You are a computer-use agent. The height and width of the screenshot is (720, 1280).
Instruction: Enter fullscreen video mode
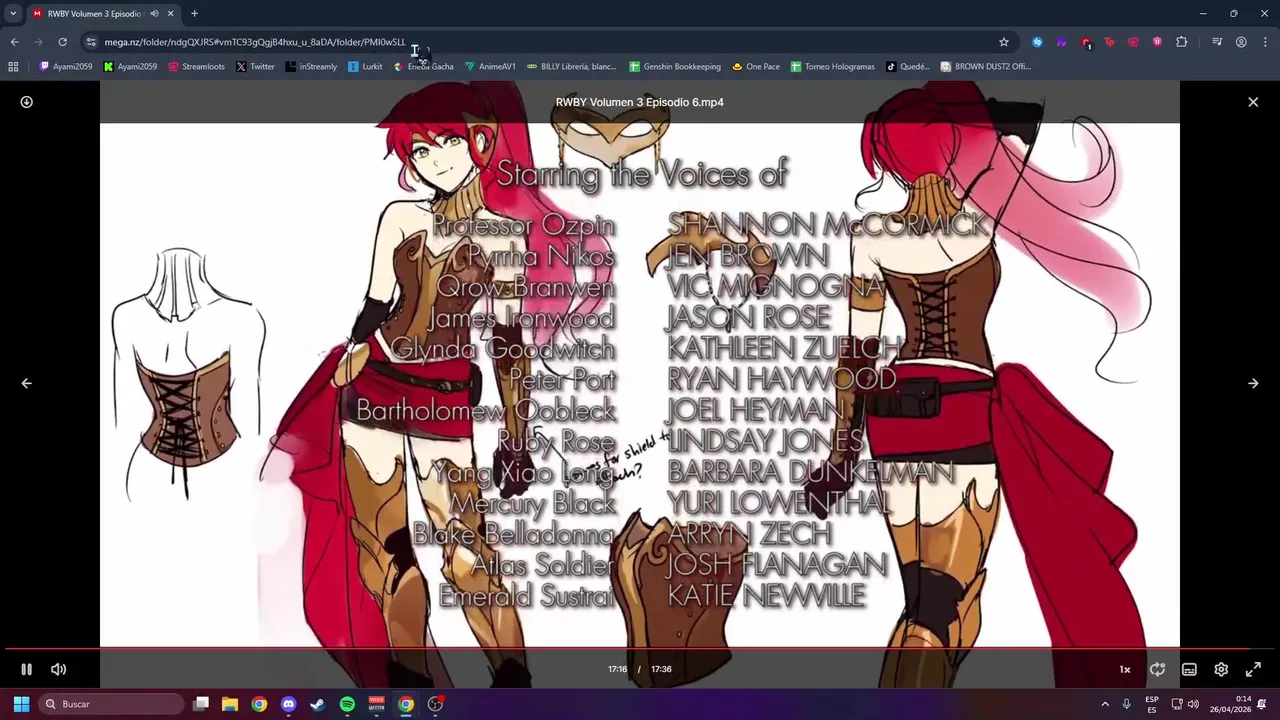1253,669
